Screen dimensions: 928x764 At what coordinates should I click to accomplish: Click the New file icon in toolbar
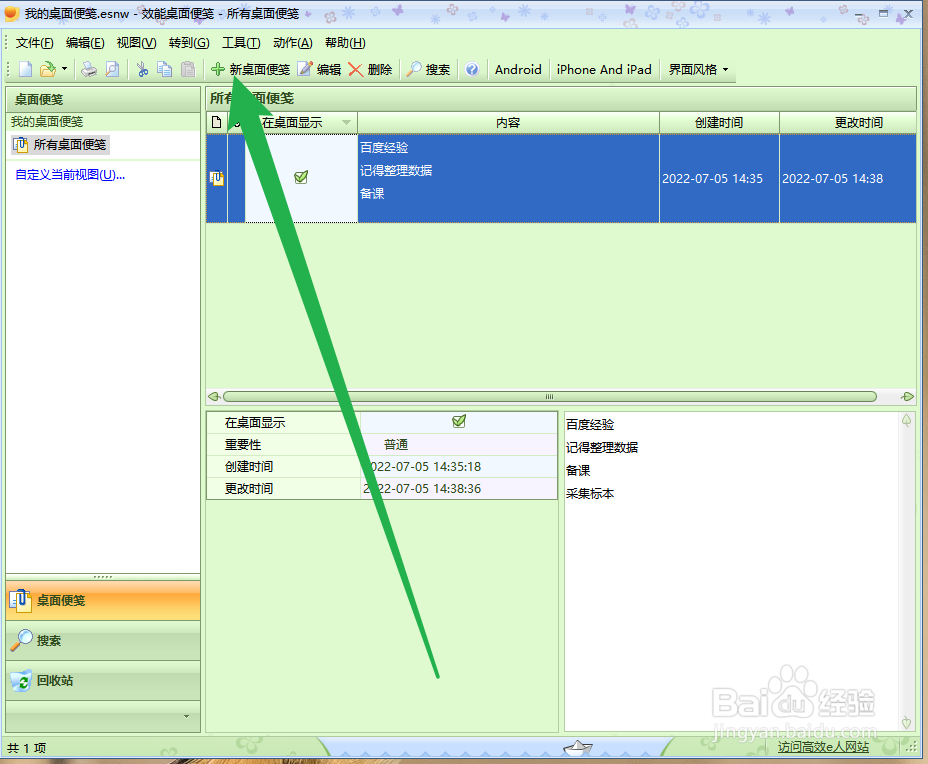[x=25, y=69]
